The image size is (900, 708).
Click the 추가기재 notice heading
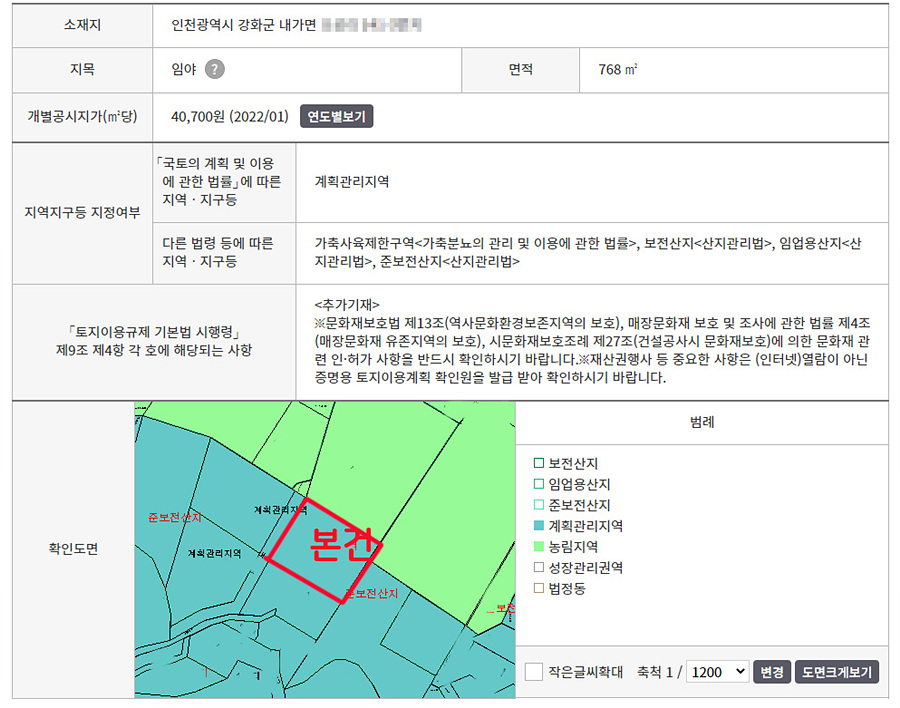[346, 304]
